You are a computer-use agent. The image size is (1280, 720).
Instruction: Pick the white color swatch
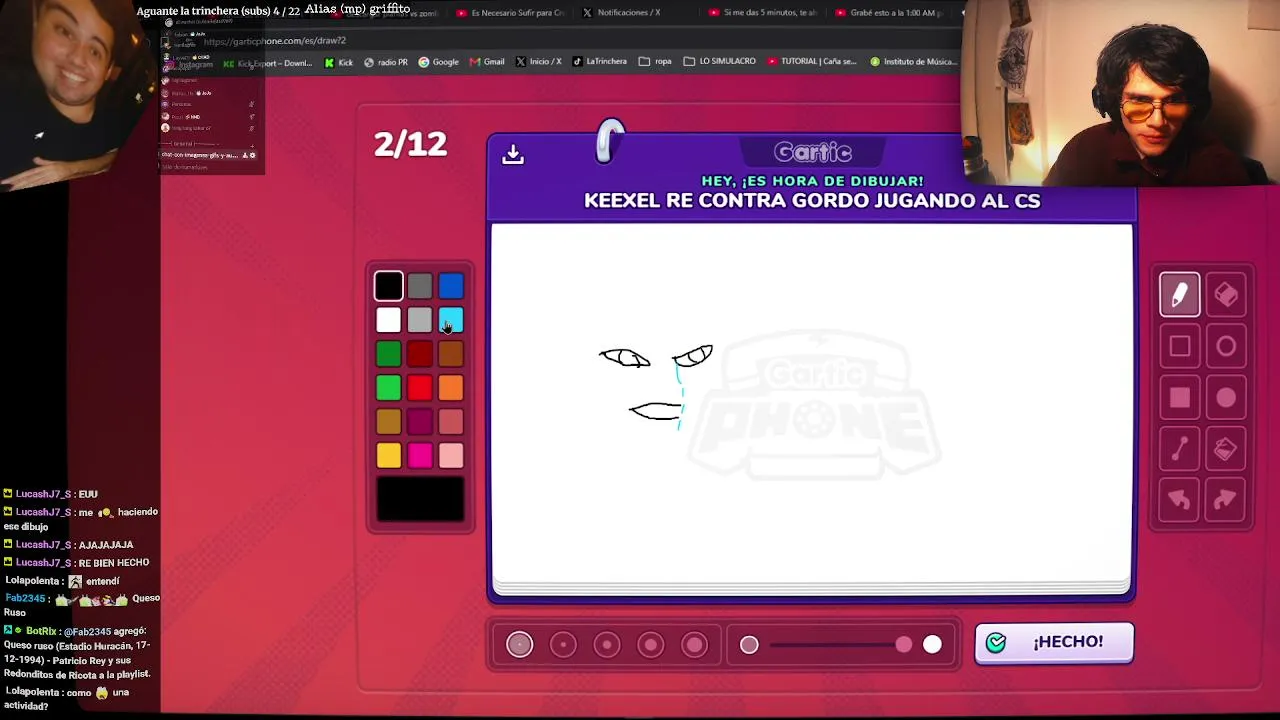point(389,320)
